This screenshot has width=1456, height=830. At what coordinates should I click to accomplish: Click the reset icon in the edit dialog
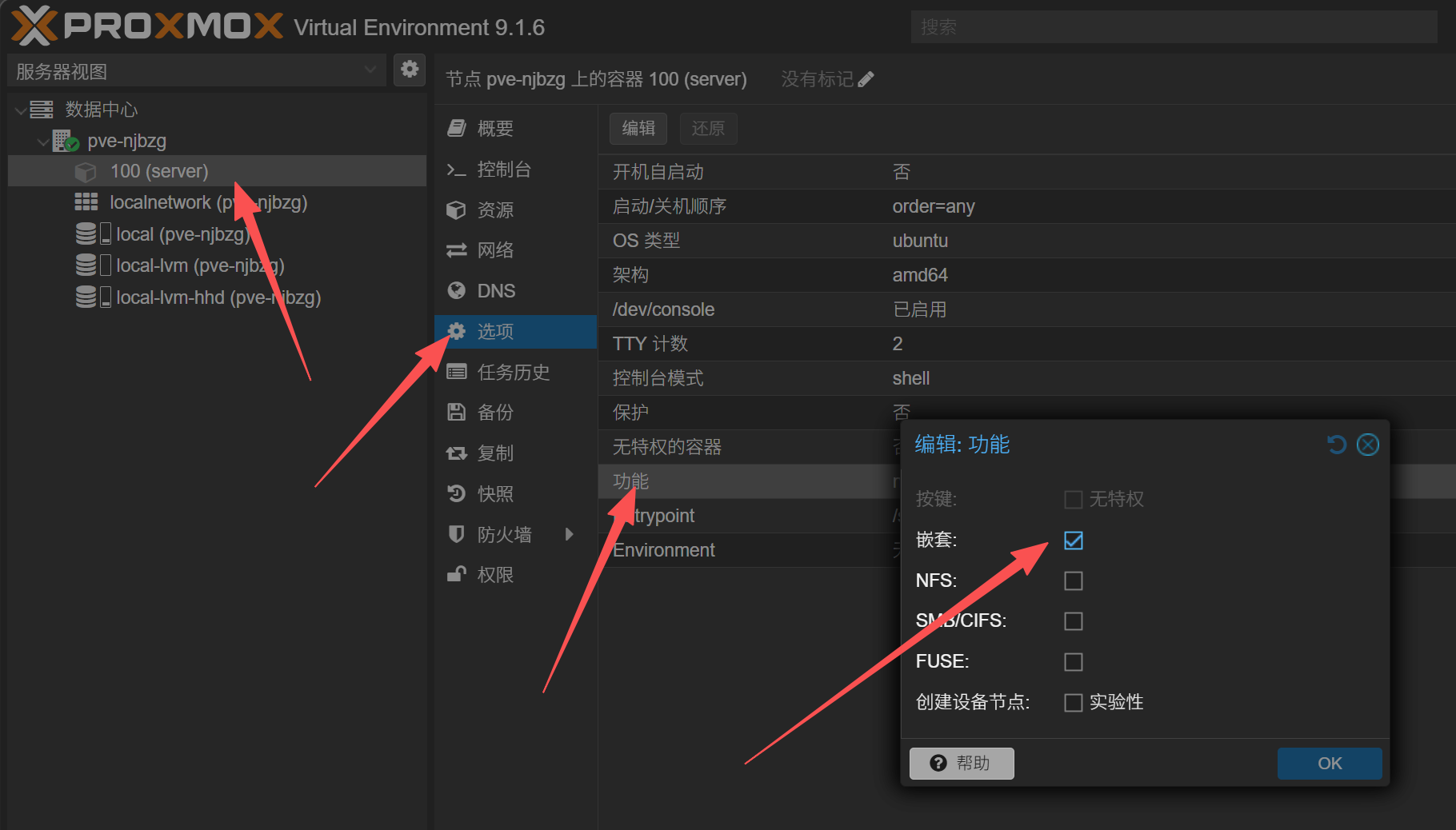1336,445
